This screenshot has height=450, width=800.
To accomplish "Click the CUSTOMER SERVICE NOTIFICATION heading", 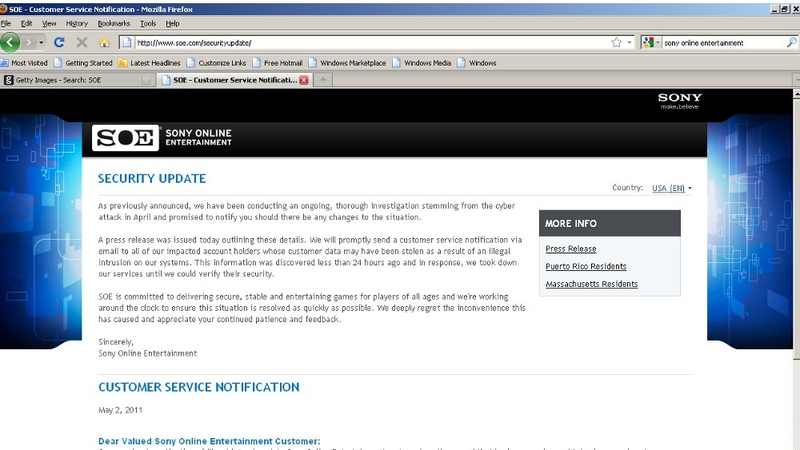I will [199, 387].
